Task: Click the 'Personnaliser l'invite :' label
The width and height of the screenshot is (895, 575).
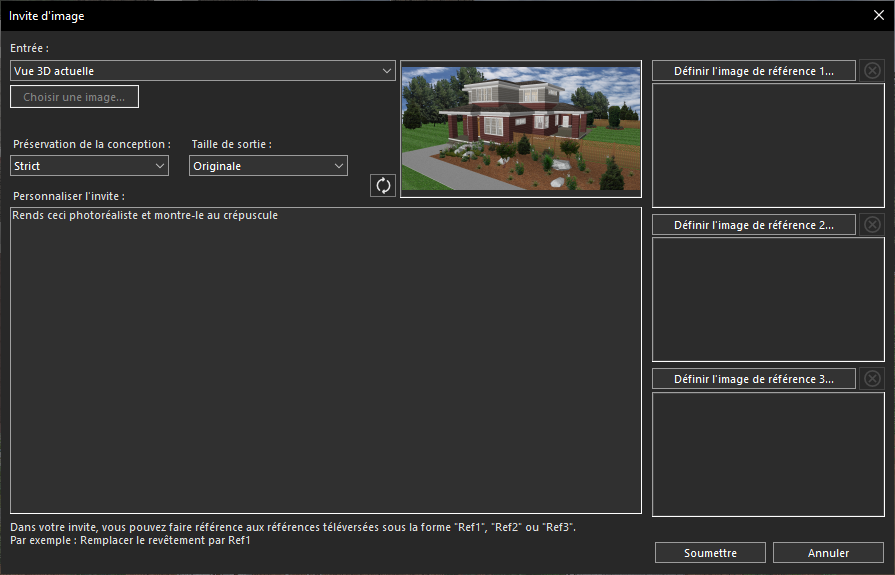Action: pos(68,196)
